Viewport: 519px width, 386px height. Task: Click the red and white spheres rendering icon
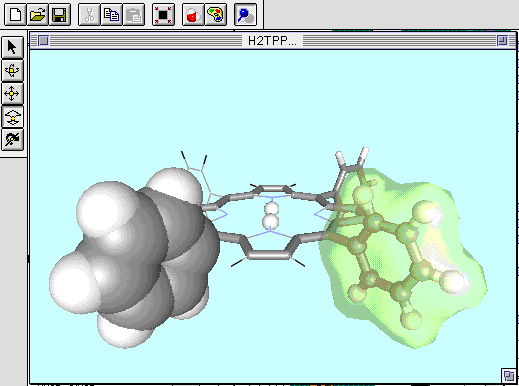(193, 15)
